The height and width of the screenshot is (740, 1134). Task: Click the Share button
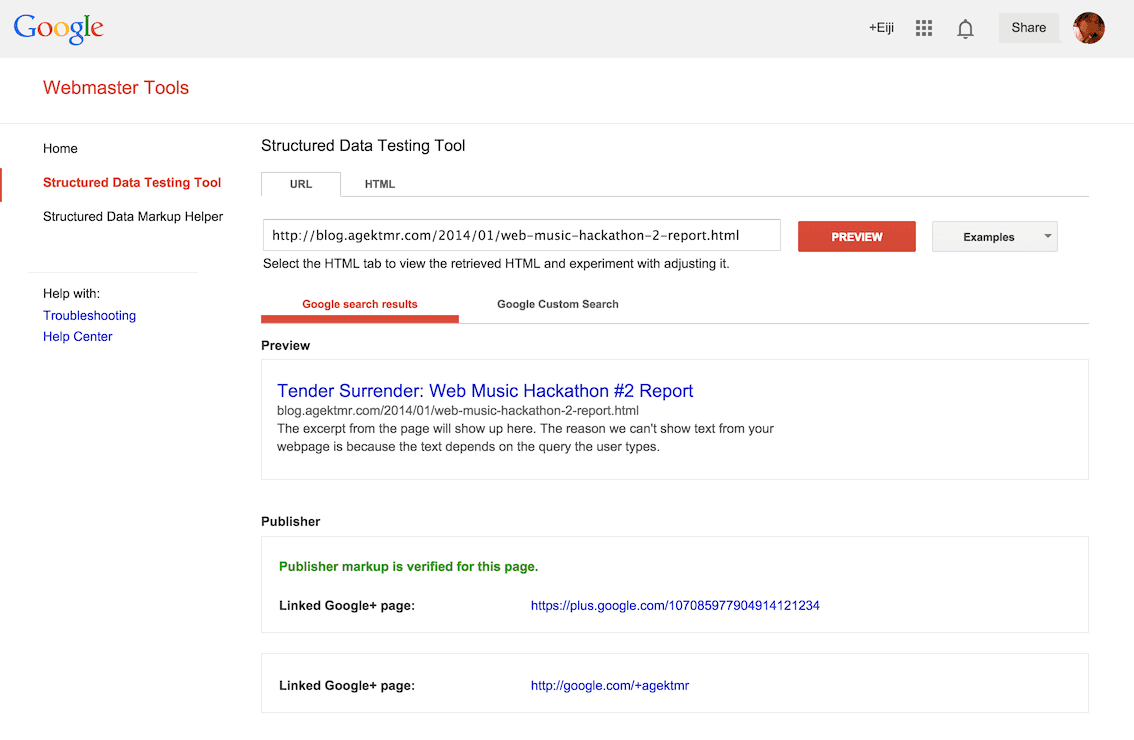tap(1028, 28)
